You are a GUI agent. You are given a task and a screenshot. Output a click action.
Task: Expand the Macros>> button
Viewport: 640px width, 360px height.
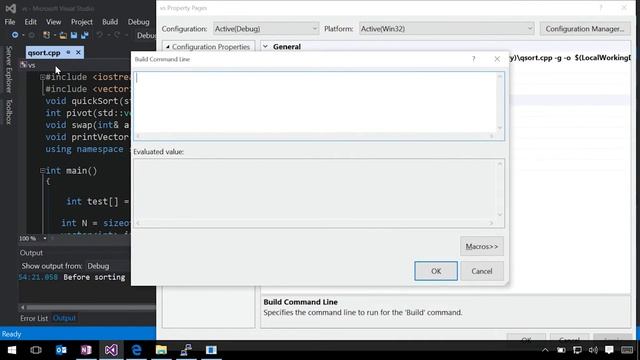(x=482, y=246)
